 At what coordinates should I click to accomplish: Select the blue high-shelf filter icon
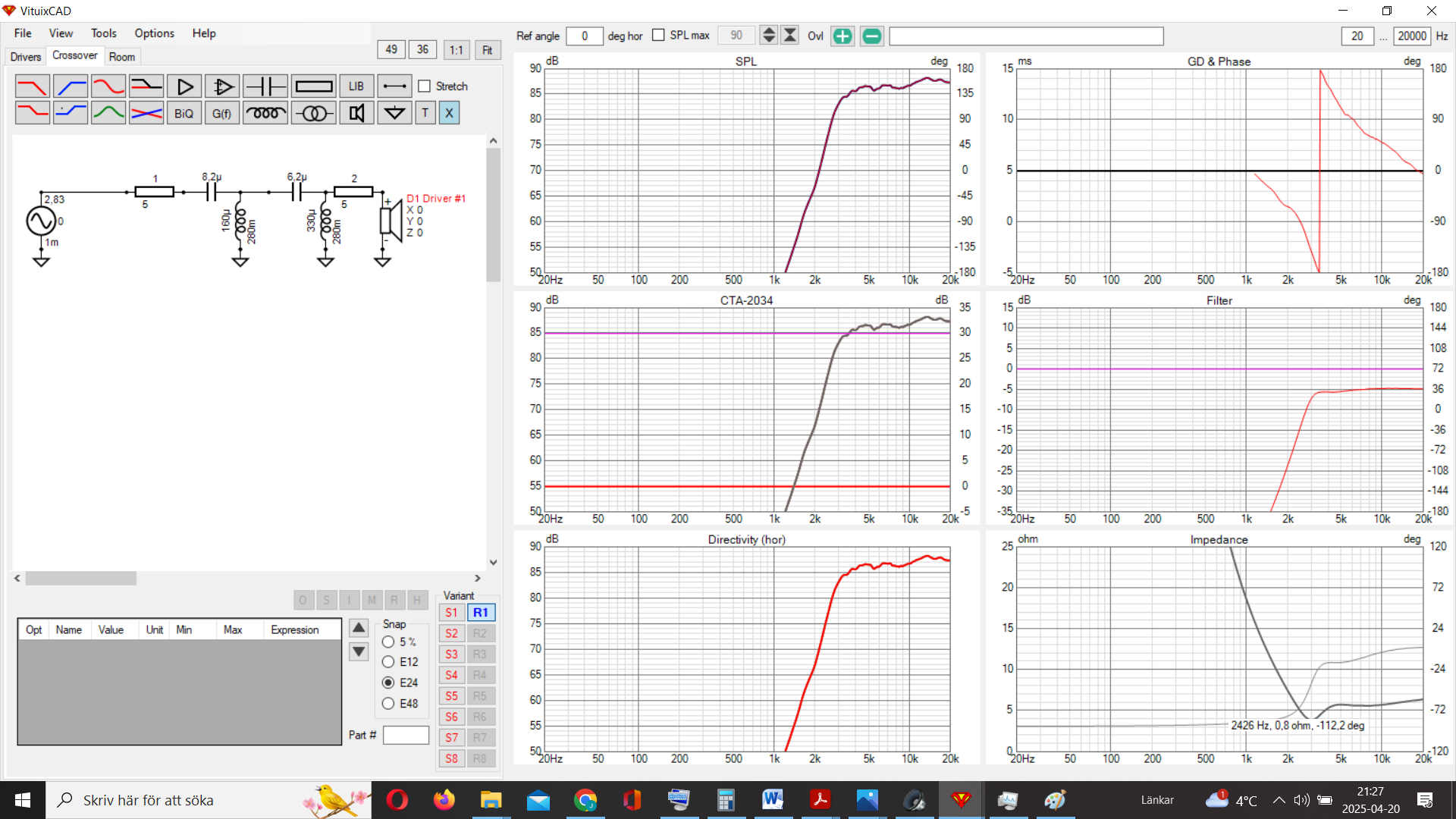(71, 113)
